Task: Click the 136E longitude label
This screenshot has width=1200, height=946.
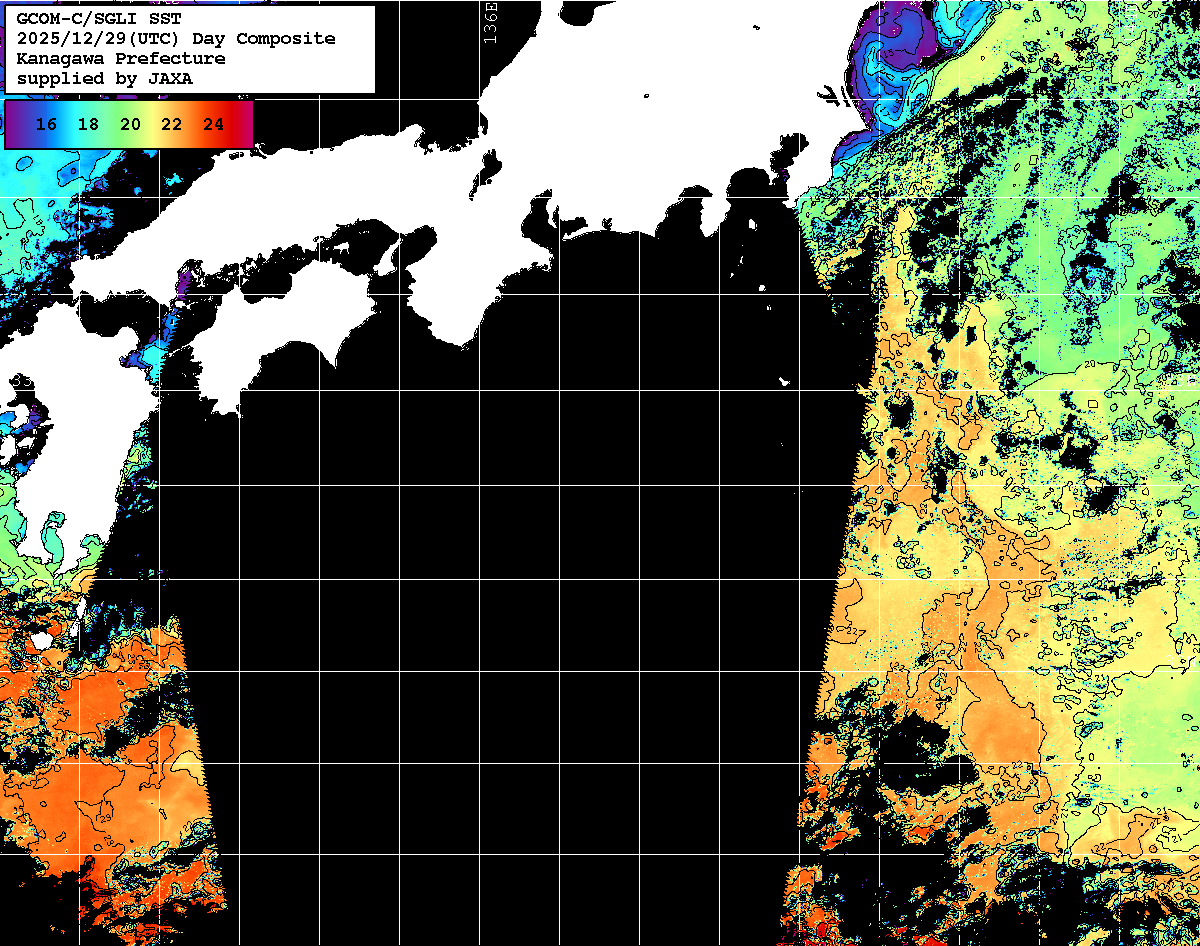Action: coord(489,21)
